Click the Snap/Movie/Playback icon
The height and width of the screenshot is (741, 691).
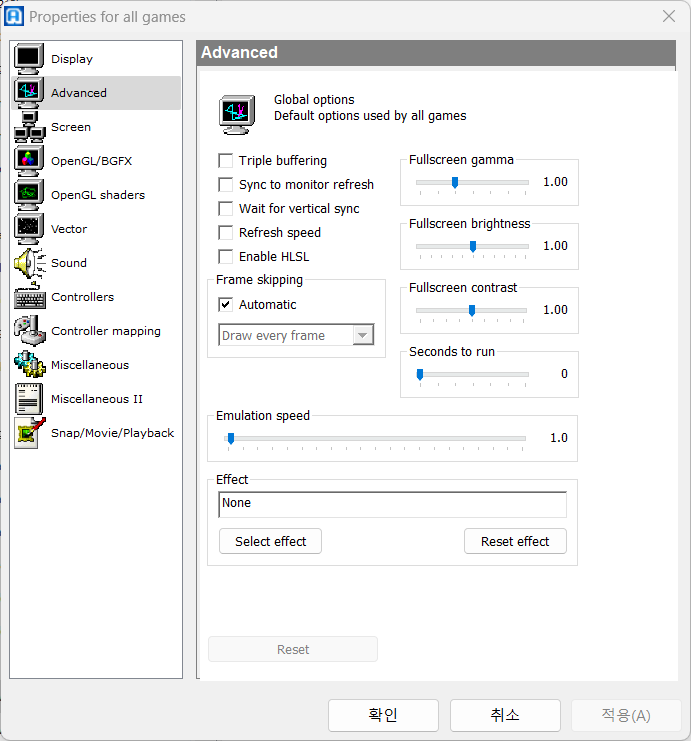[x=29, y=433]
